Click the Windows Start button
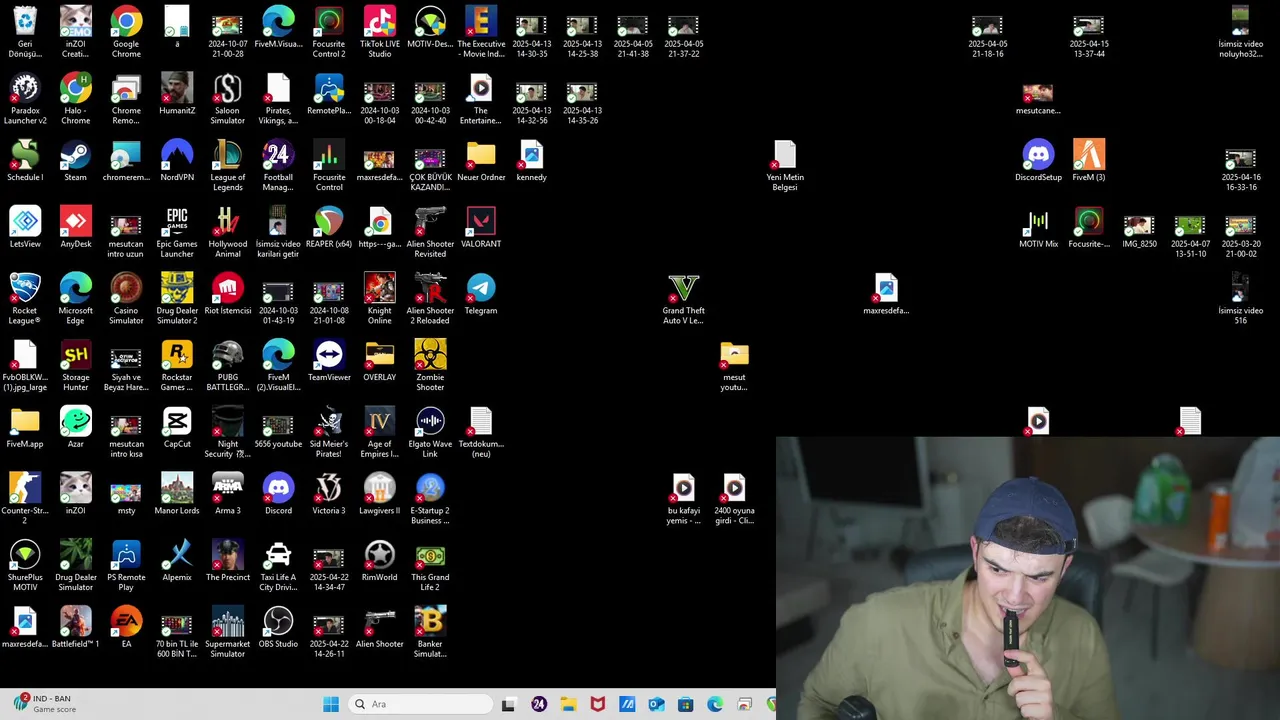 [331, 704]
